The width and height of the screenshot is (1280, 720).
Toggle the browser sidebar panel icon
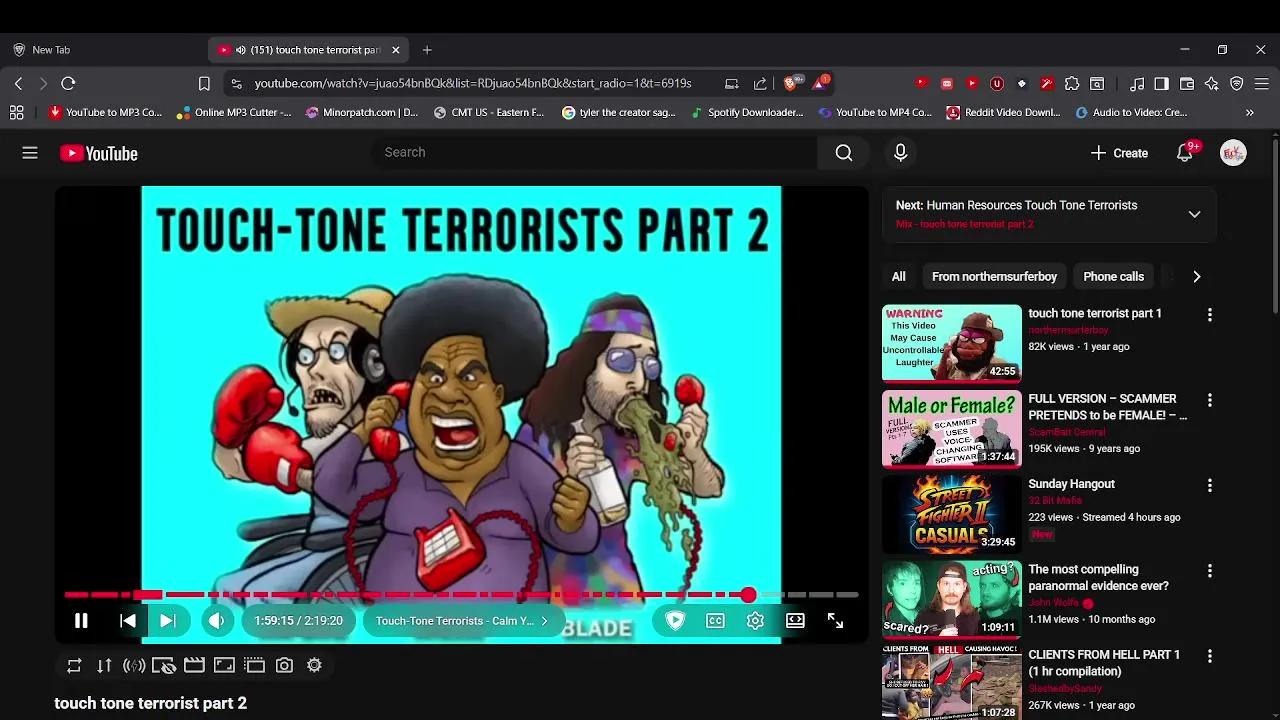pyautogui.click(x=1161, y=83)
